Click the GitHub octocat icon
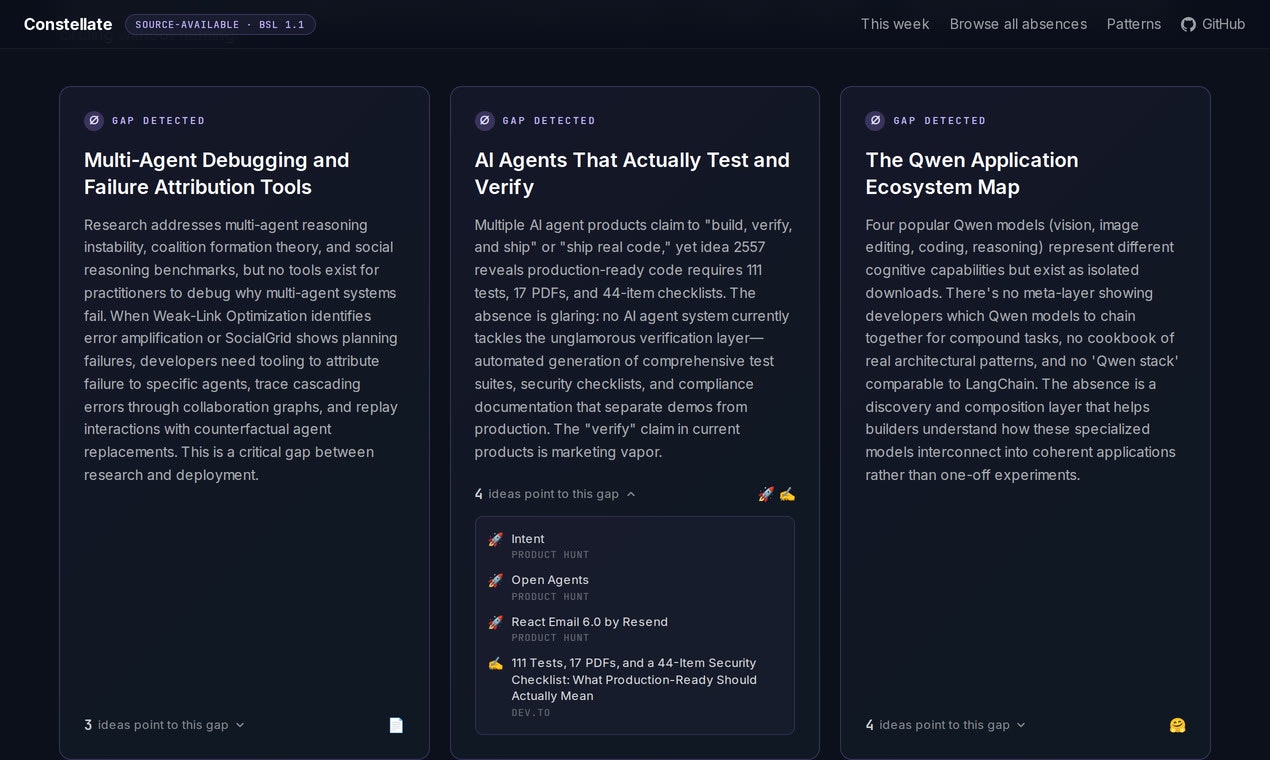Viewport: 1270px width, 760px height. 1188,24
